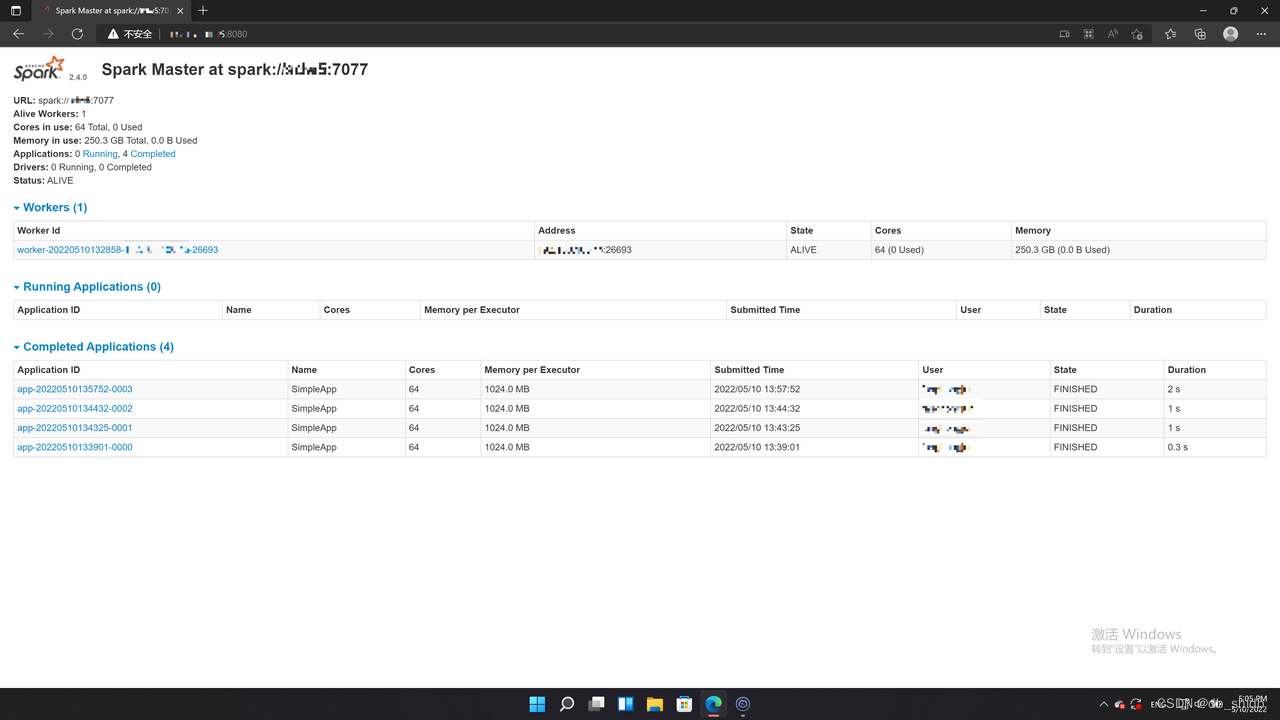1280x720 pixels.
Task: Click Spark Master at spark heading
Action: point(235,70)
